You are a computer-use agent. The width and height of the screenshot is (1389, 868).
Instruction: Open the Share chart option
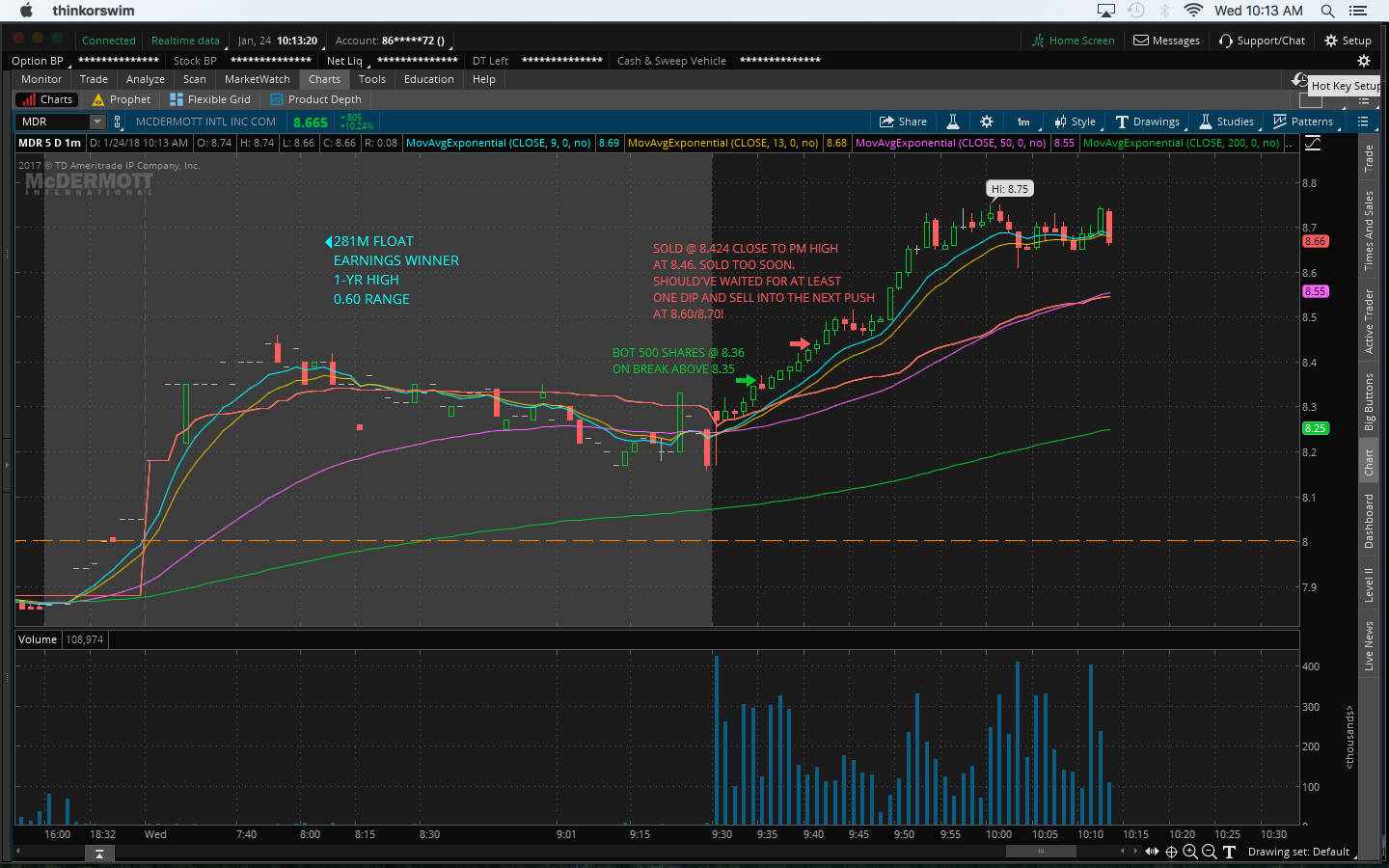tap(903, 122)
